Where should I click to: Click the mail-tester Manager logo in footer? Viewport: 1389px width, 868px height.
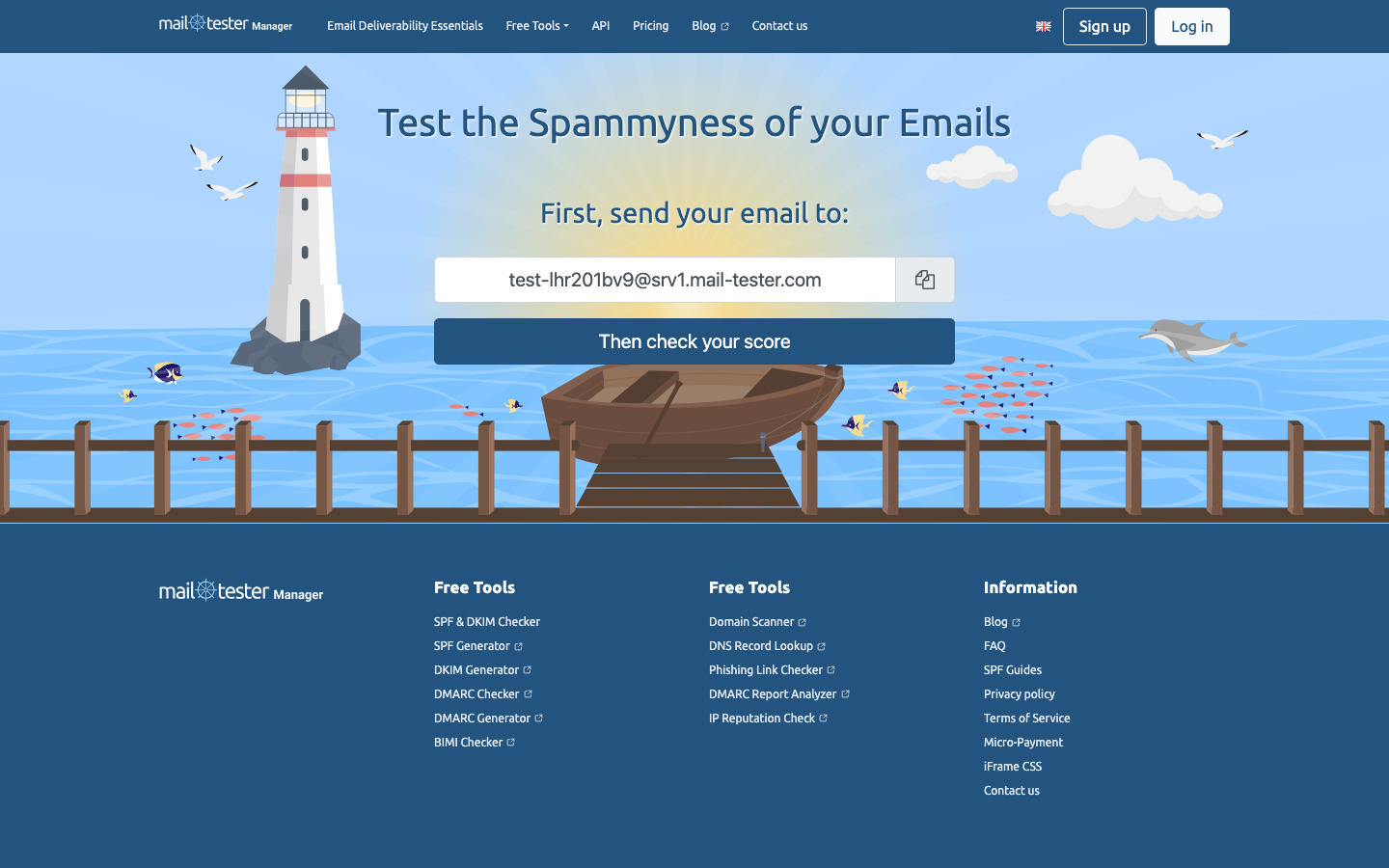pyautogui.click(x=241, y=591)
